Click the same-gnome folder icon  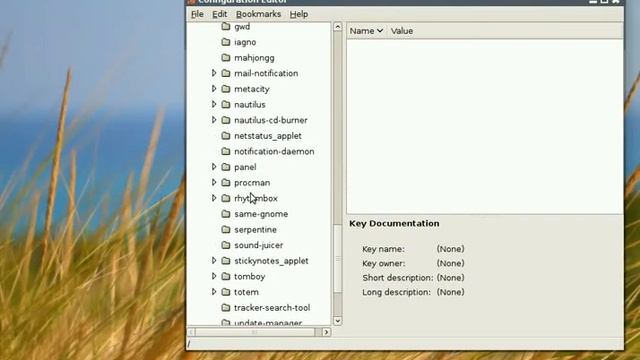226,213
